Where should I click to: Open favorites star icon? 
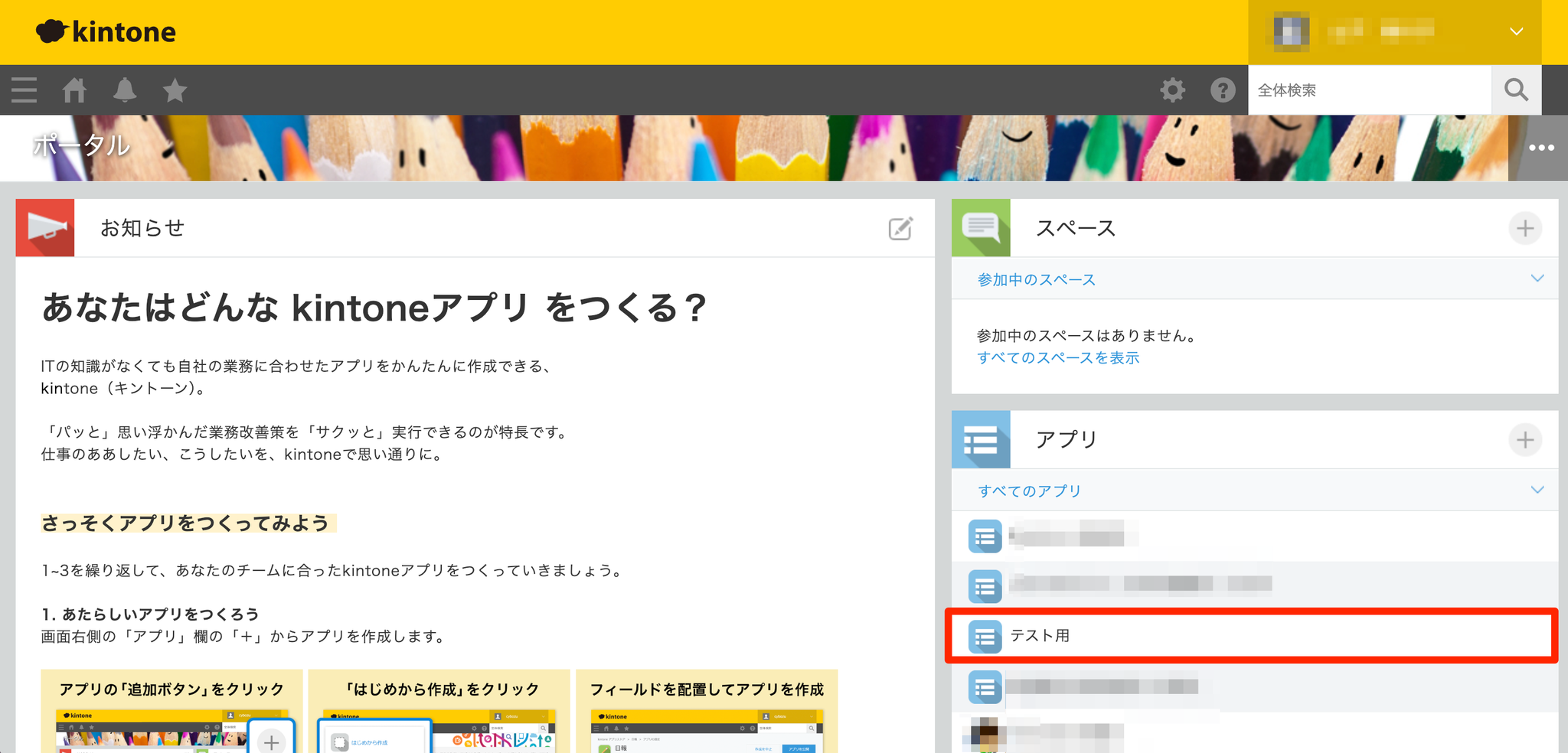click(175, 90)
